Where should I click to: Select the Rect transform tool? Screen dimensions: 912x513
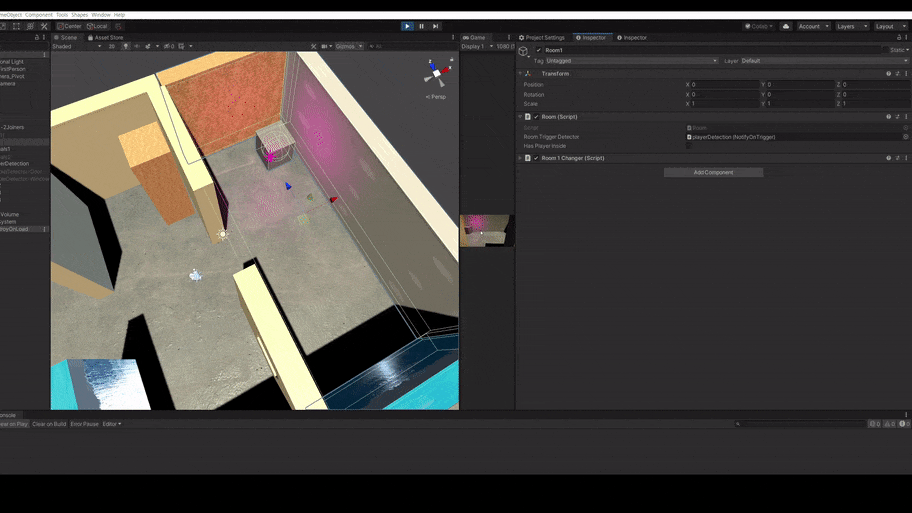coord(16,26)
